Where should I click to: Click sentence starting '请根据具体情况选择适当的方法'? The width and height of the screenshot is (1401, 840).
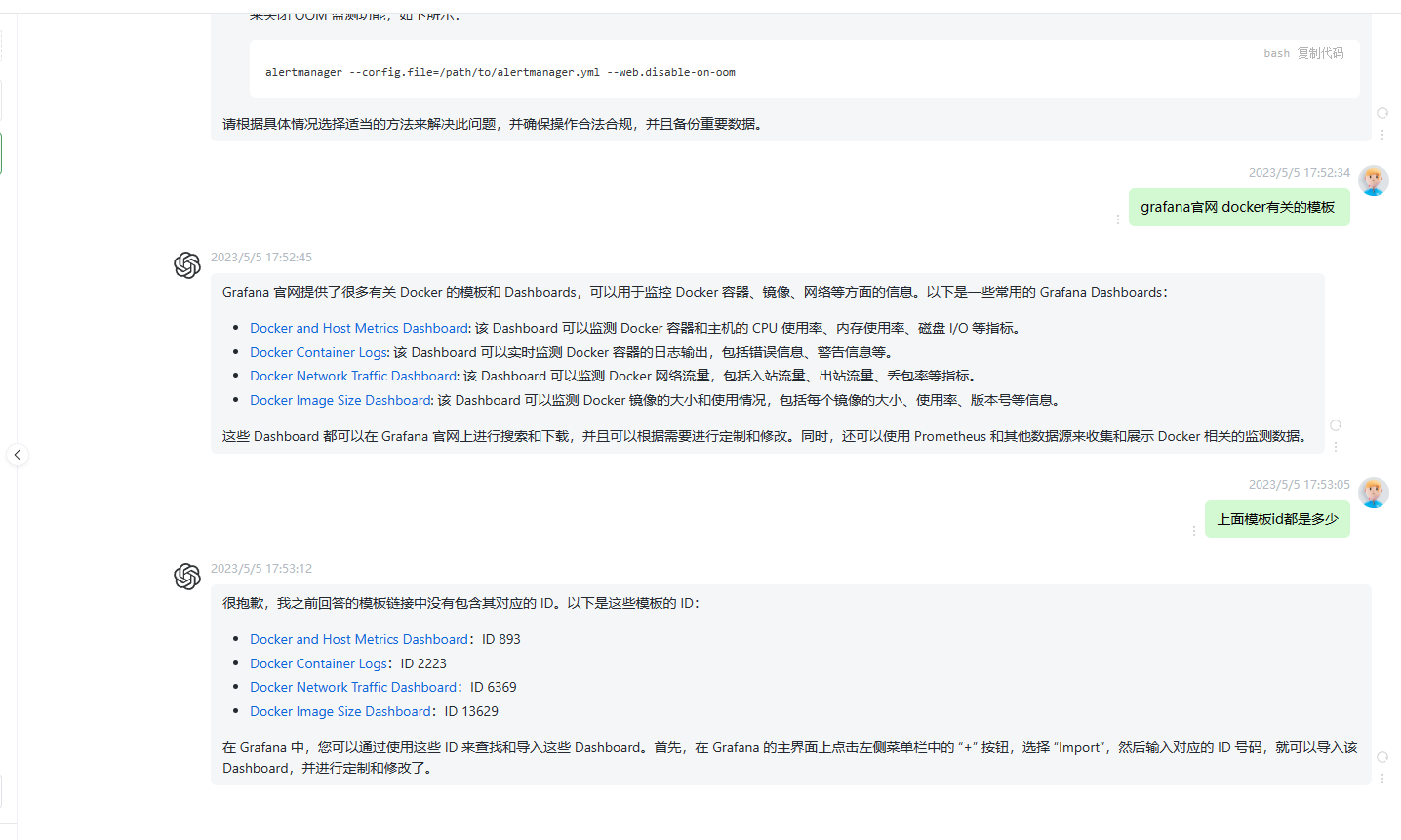click(x=495, y=124)
